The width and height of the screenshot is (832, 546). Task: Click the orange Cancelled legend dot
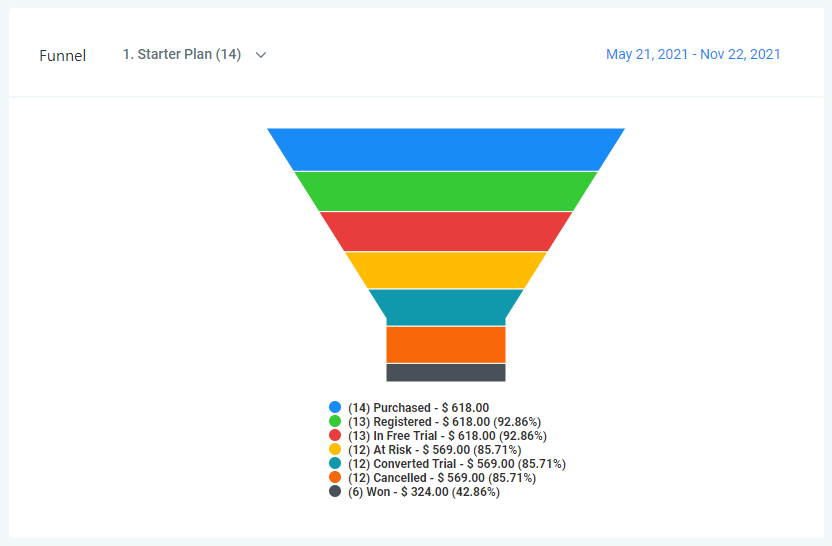click(335, 478)
